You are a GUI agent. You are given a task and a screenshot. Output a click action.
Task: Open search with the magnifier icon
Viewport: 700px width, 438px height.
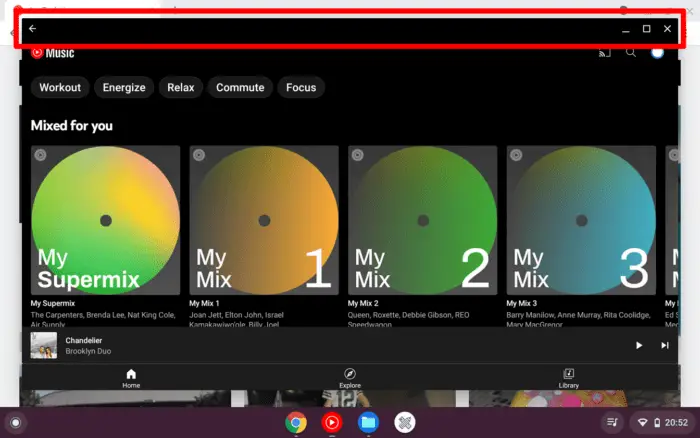point(631,53)
